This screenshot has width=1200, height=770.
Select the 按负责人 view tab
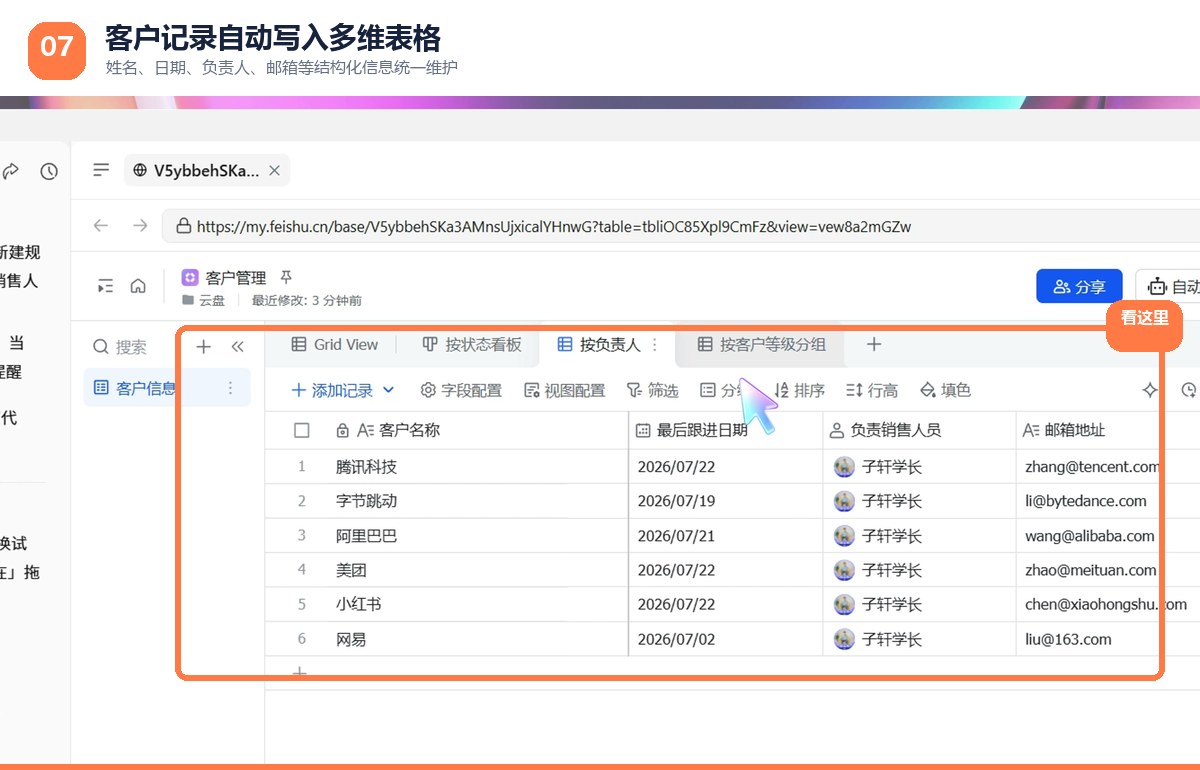tap(598, 344)
